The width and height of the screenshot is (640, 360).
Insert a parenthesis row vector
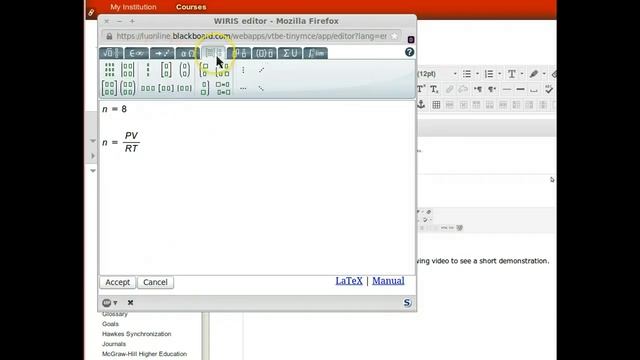[184, 88]
